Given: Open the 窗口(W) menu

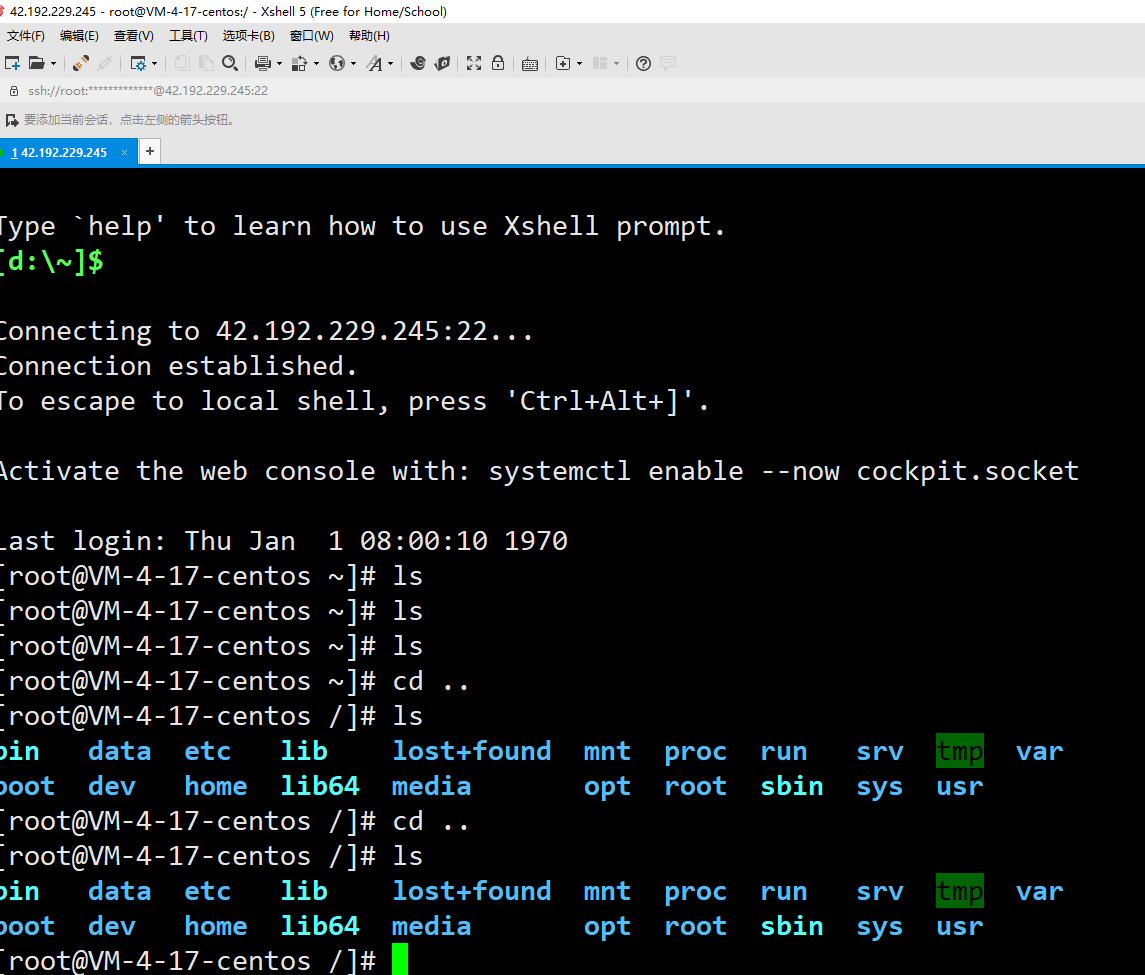Looking at the screenshot, I should pos(312,36).
